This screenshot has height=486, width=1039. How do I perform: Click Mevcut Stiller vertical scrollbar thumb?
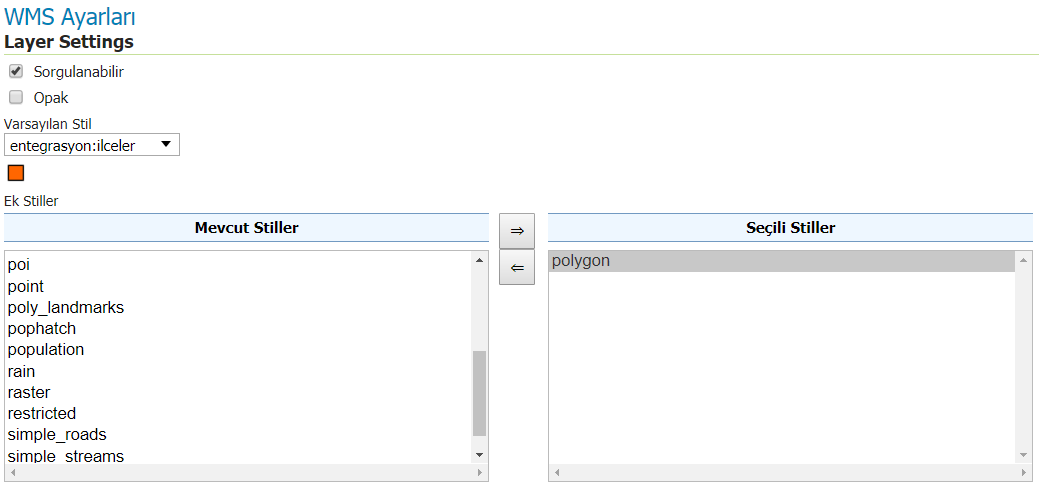(x=480, y=393)
